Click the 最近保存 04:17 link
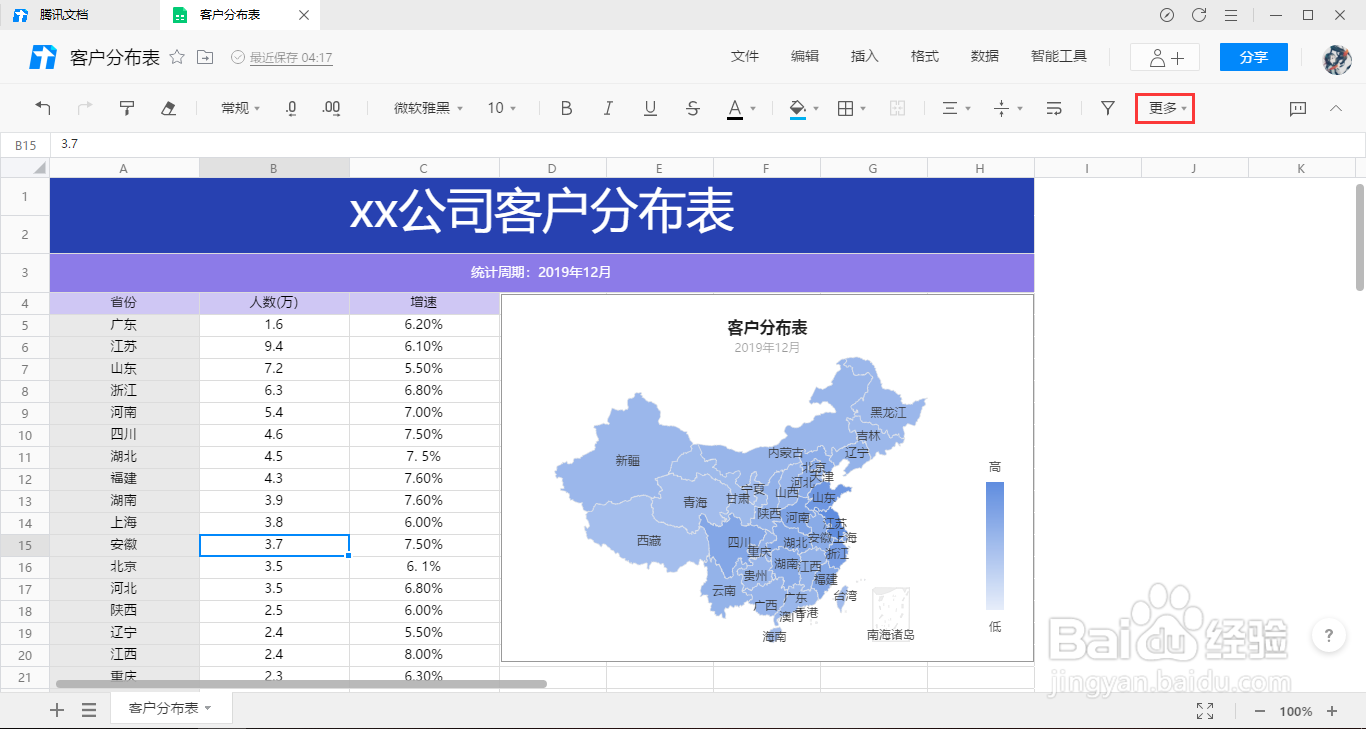Image resolution: width=1366 pixels, height=729 pixels. (x=290, y=57)
